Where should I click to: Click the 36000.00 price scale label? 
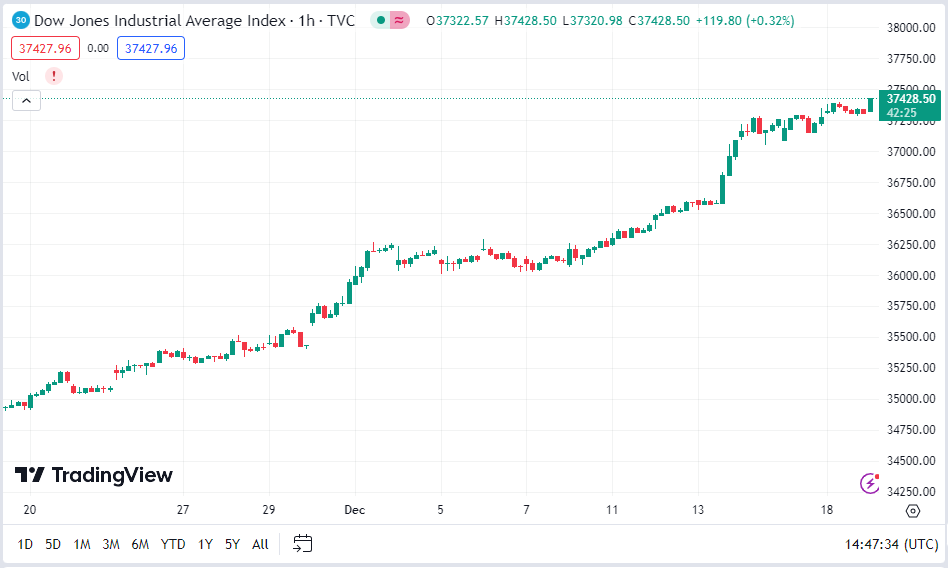coord(911,275)
